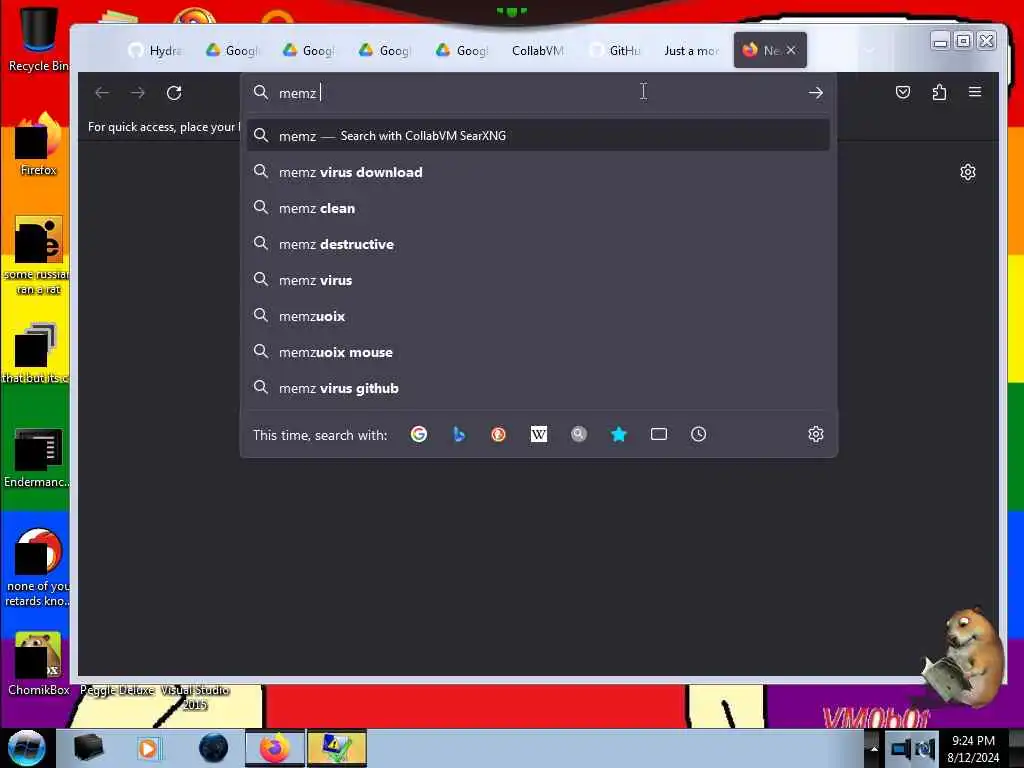Search this time with Bing
The width and height of the screenshot is (1024, 768).
pos(458,434)
